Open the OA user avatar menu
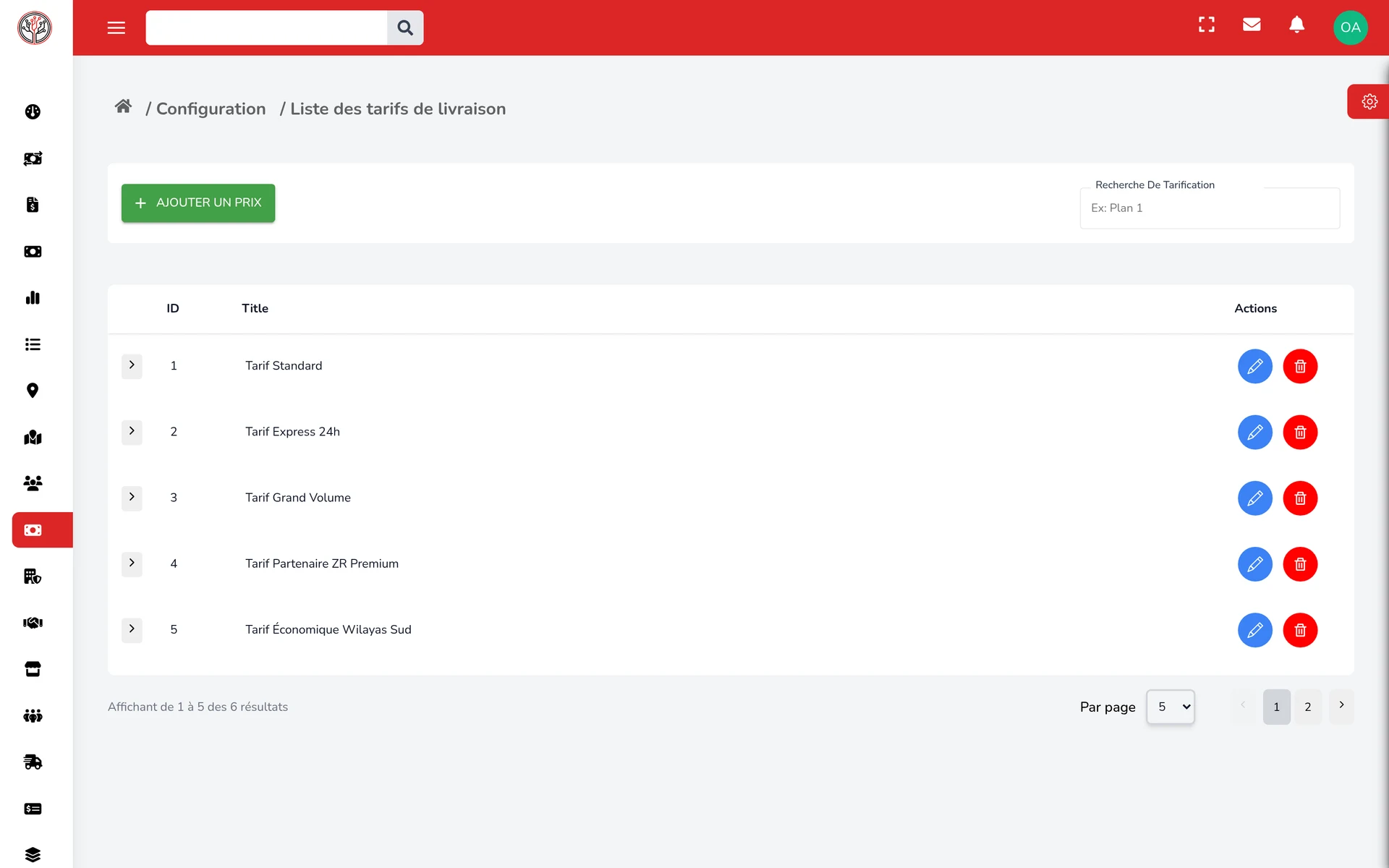The height and width of the screenshot is (868, 1389). (1350, 27)
